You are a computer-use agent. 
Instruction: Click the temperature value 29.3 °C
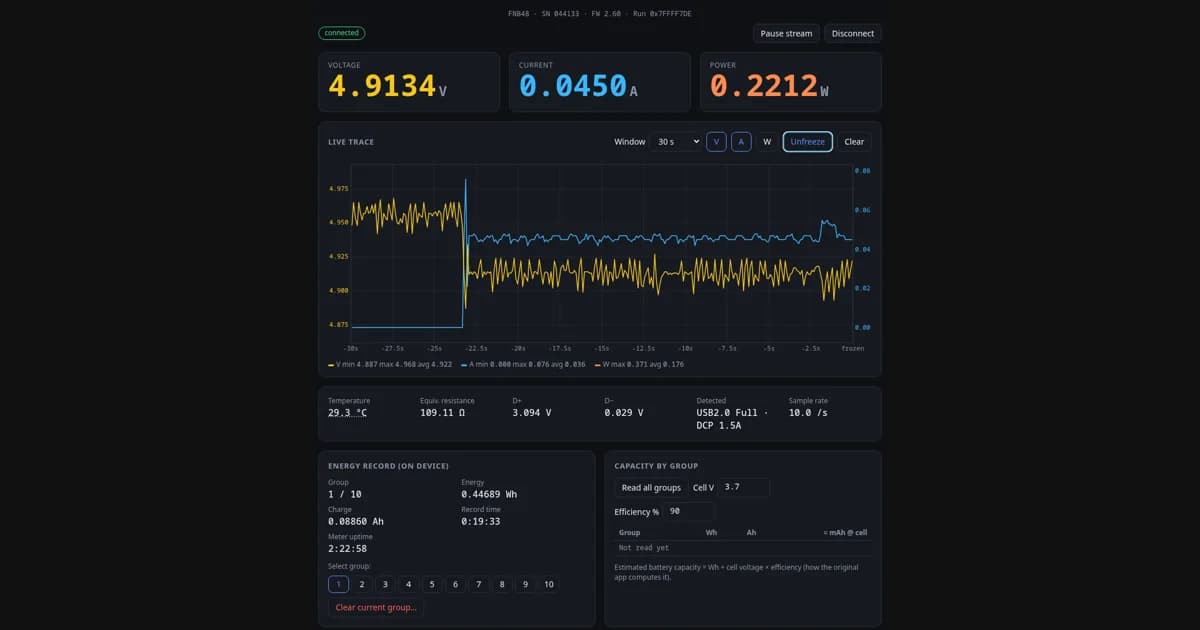pos(347,412)
